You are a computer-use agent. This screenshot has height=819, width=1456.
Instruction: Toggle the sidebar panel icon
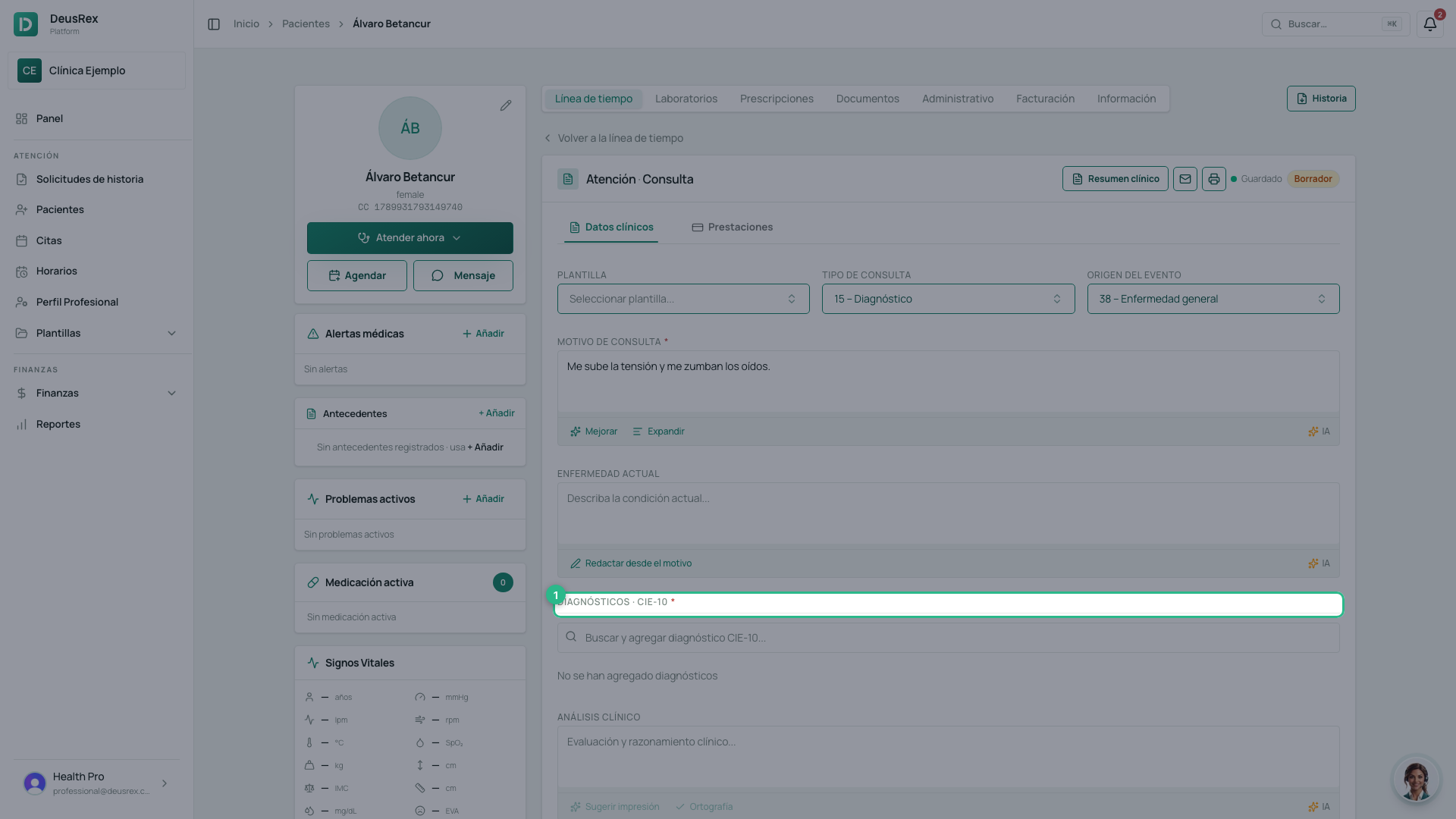[x=214, y=24]
